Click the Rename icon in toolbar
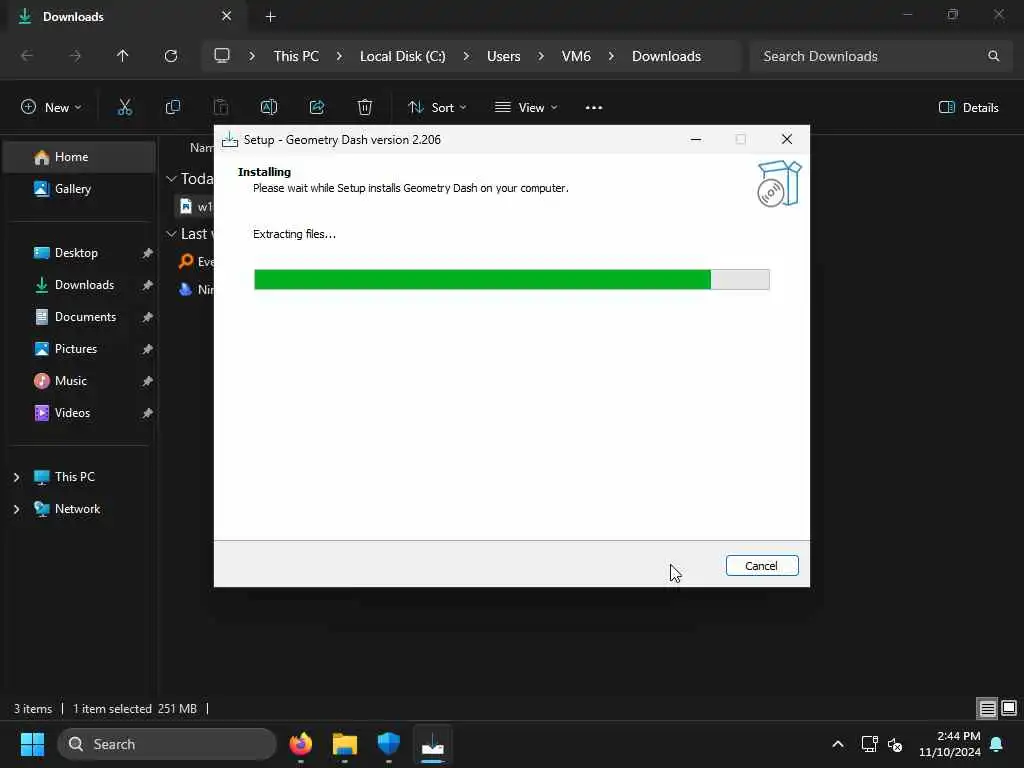Viewport: 1024px width, 768px height. point(268,108)
